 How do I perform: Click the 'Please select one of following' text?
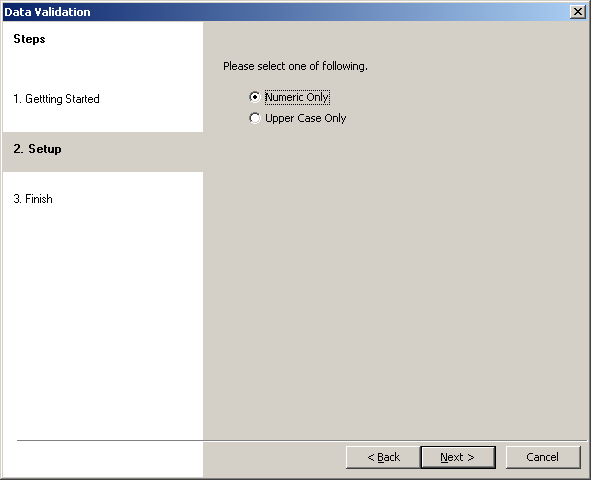pos(295,66)
